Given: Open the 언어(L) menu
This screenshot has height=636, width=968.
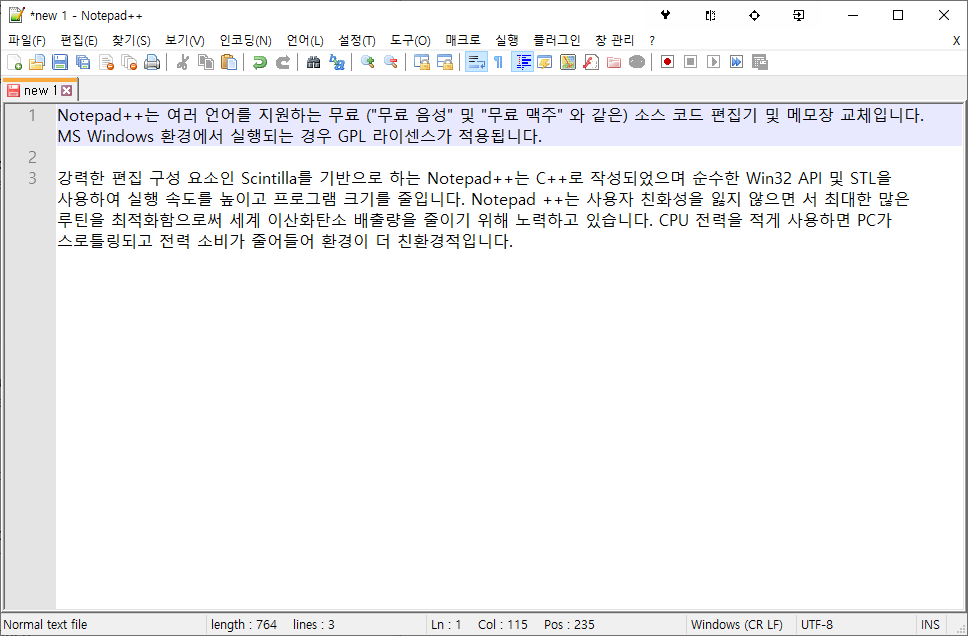Looking at the screenshot, I should point(305,41).
